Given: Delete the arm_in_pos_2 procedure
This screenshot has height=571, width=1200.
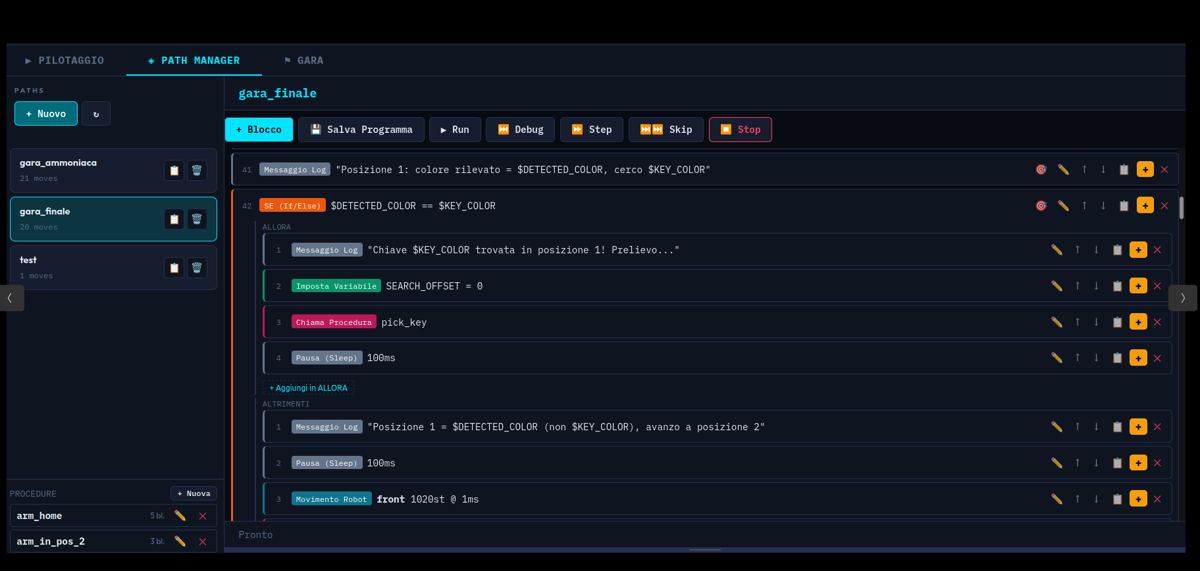Looking at the screenshot, I should click(x=202, y=541).
